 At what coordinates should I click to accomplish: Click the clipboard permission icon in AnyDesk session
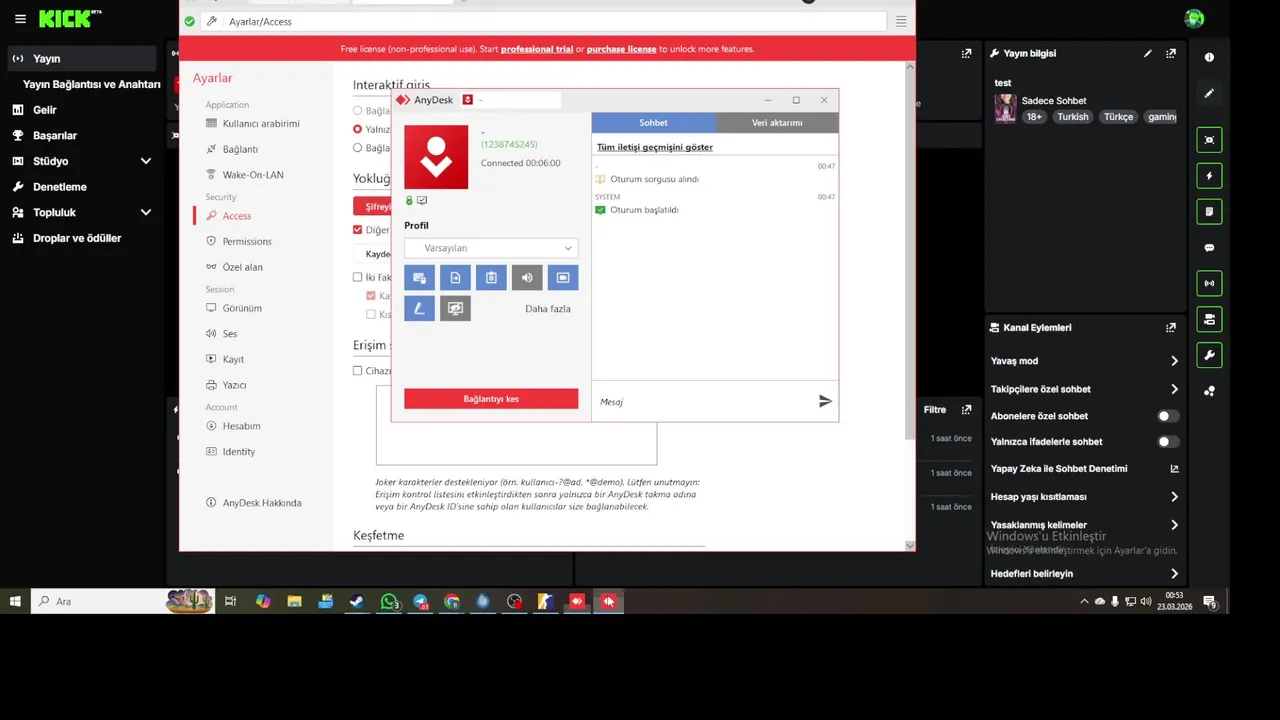pyautogui.click(x=491, y=278)
